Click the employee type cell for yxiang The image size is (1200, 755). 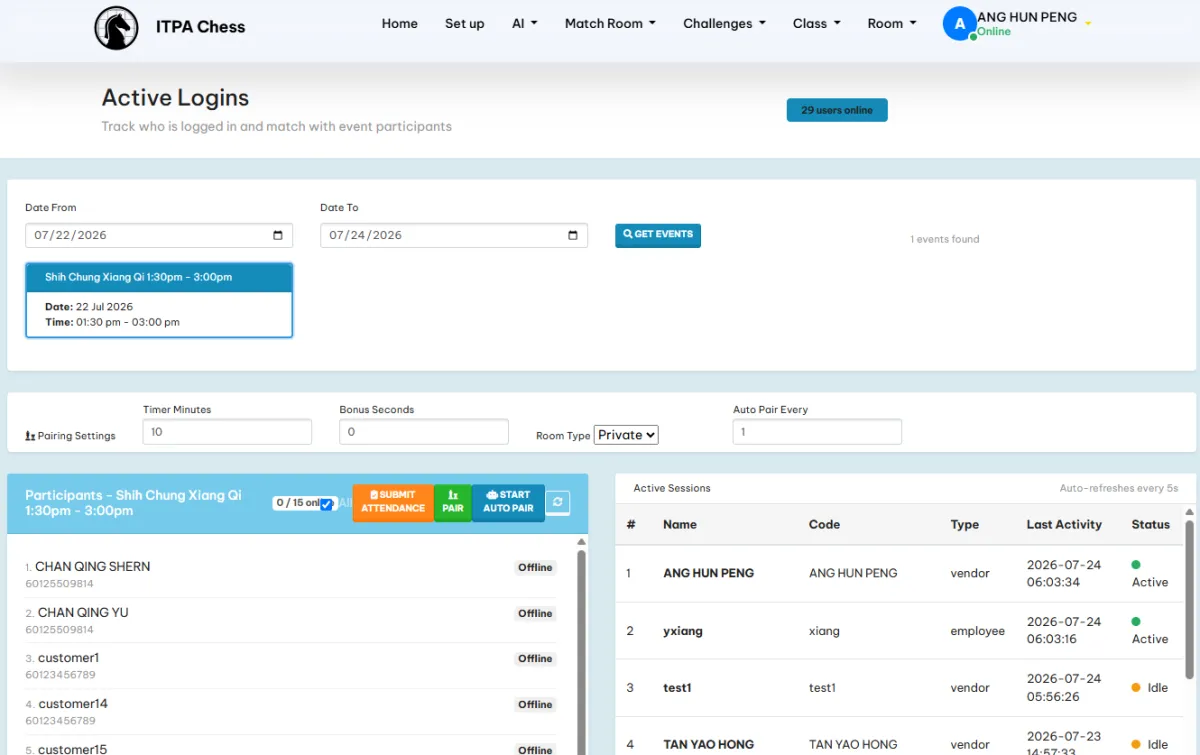(x=978, y=631)
